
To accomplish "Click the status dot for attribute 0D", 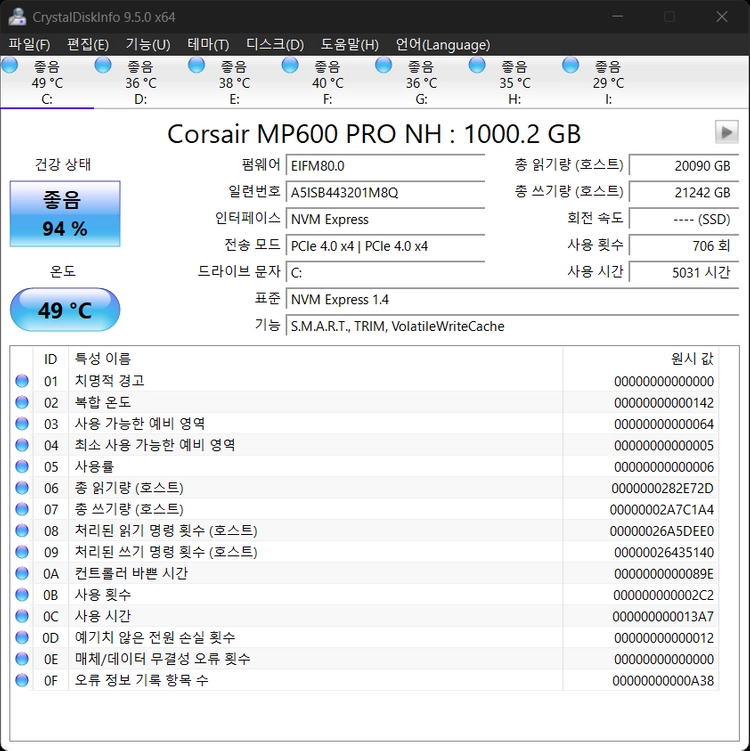I will tap(22, 637).
